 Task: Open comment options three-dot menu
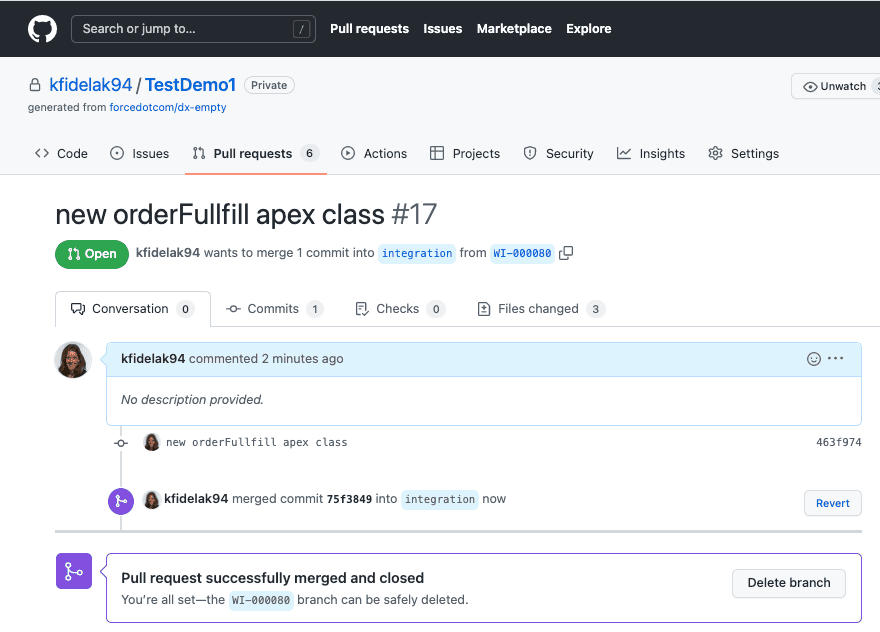[836, 358]
